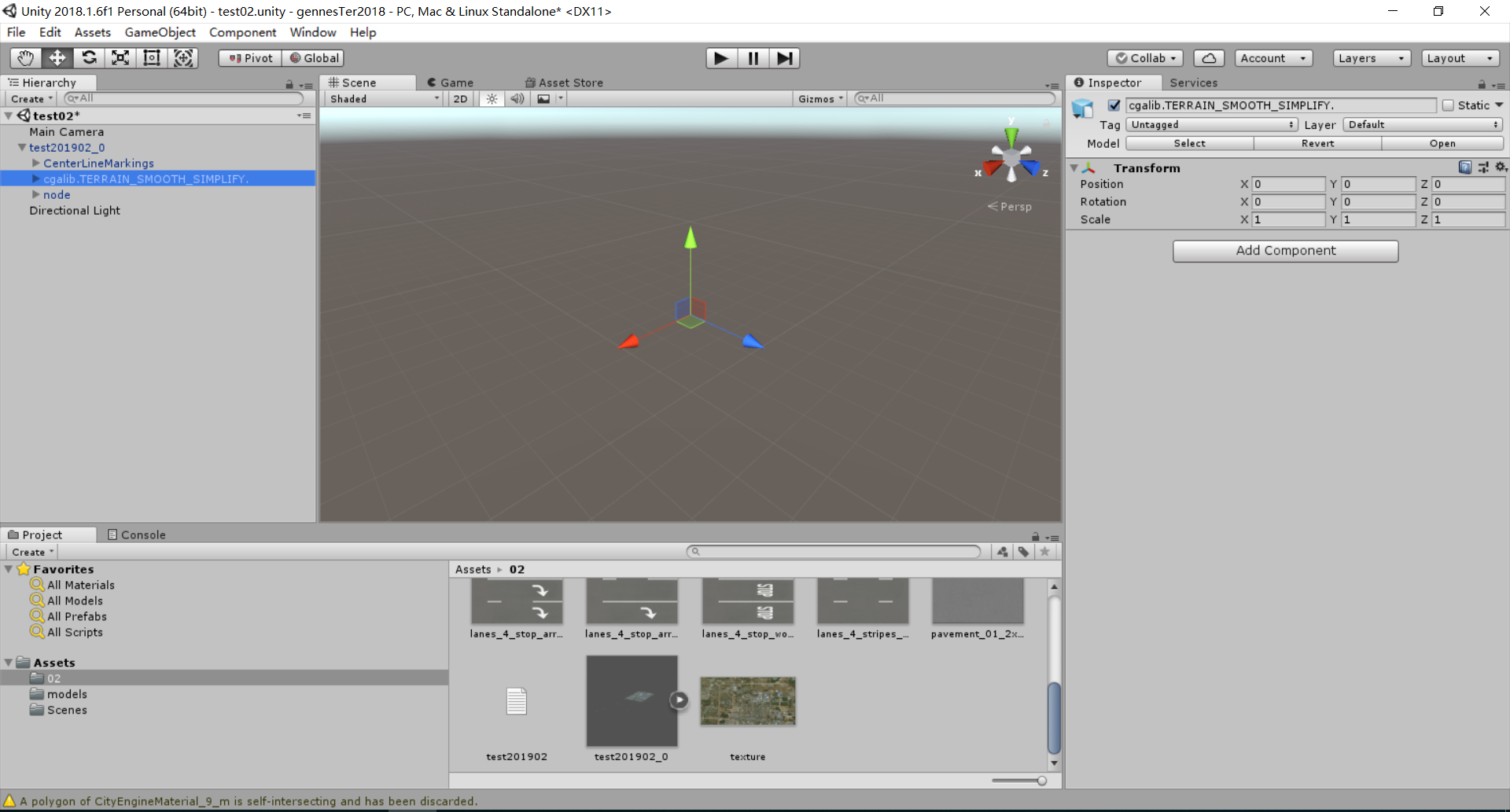
Task: Toggle the object active checkbox
Action: point(1114,105)
